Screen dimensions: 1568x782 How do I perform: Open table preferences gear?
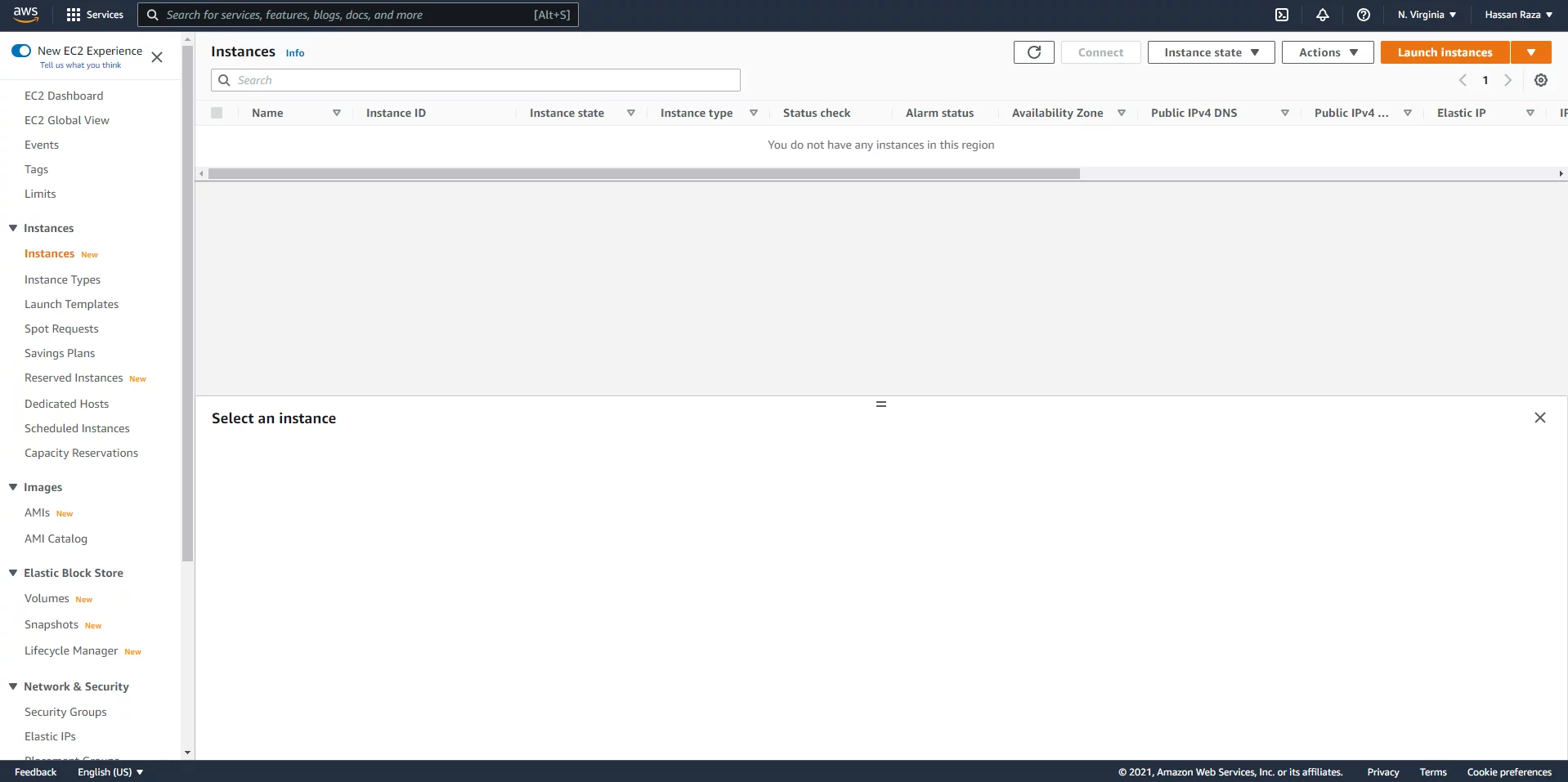coord(1541,80)
